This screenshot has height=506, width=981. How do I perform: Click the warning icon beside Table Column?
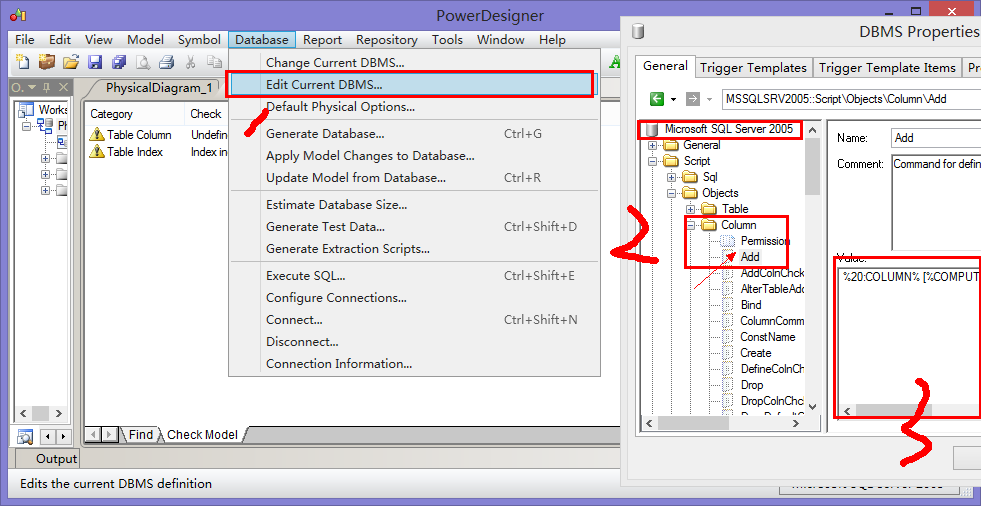pos(96,134)
